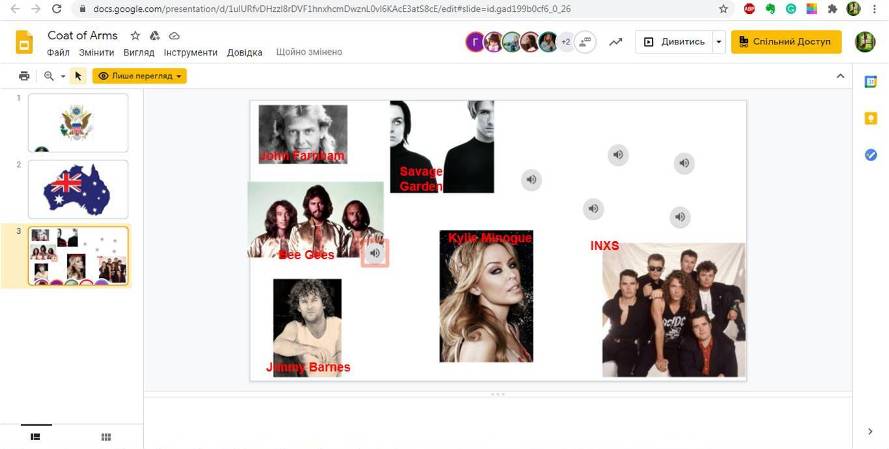Open the Google account avatar

[x=865, y=42]
